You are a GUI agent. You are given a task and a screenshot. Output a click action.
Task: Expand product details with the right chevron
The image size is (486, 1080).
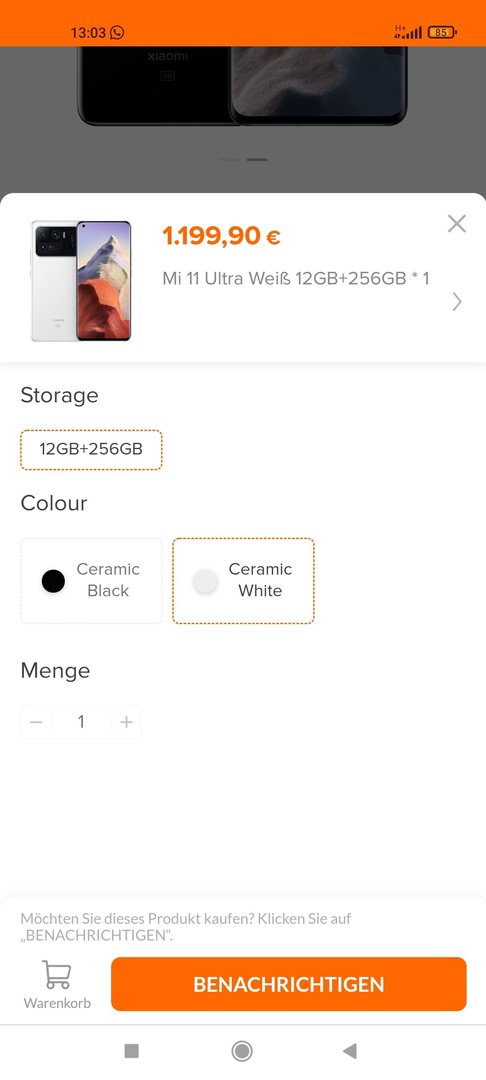456,302
